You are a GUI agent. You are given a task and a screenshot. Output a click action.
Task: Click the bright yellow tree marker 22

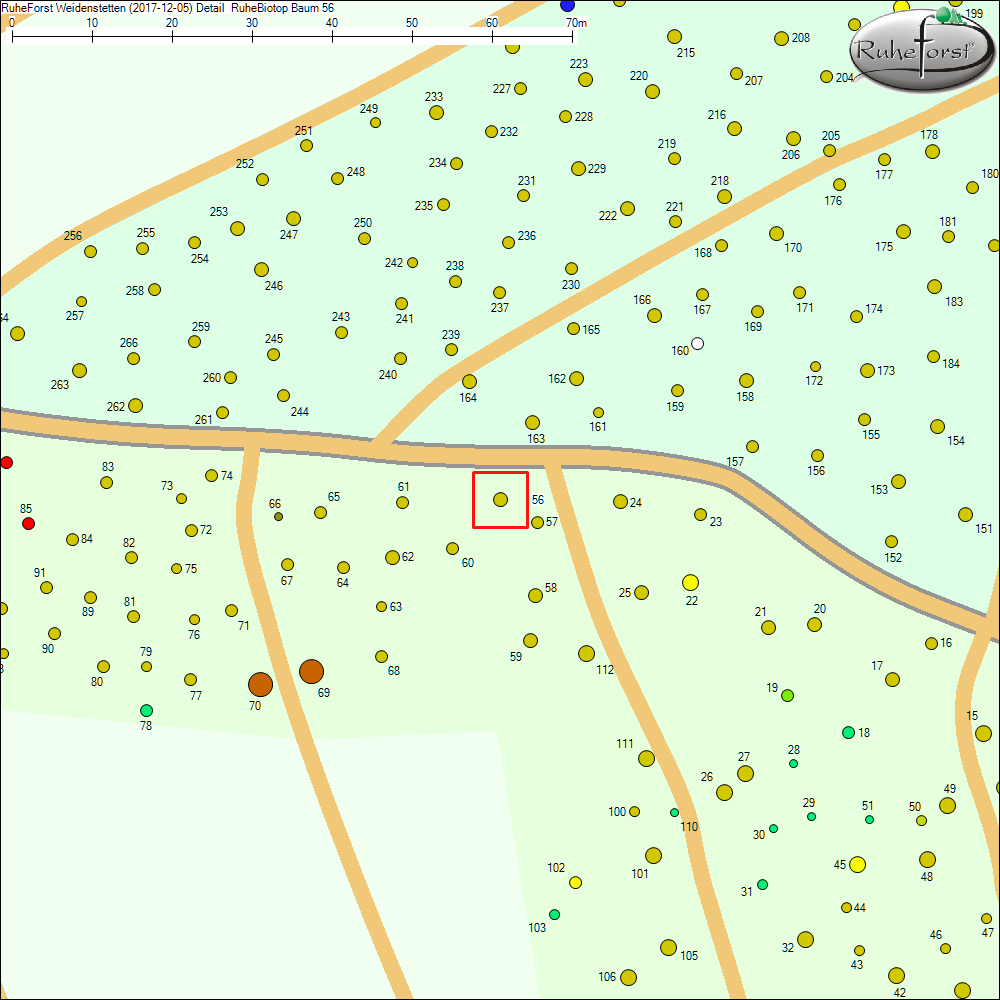point(690,582)
